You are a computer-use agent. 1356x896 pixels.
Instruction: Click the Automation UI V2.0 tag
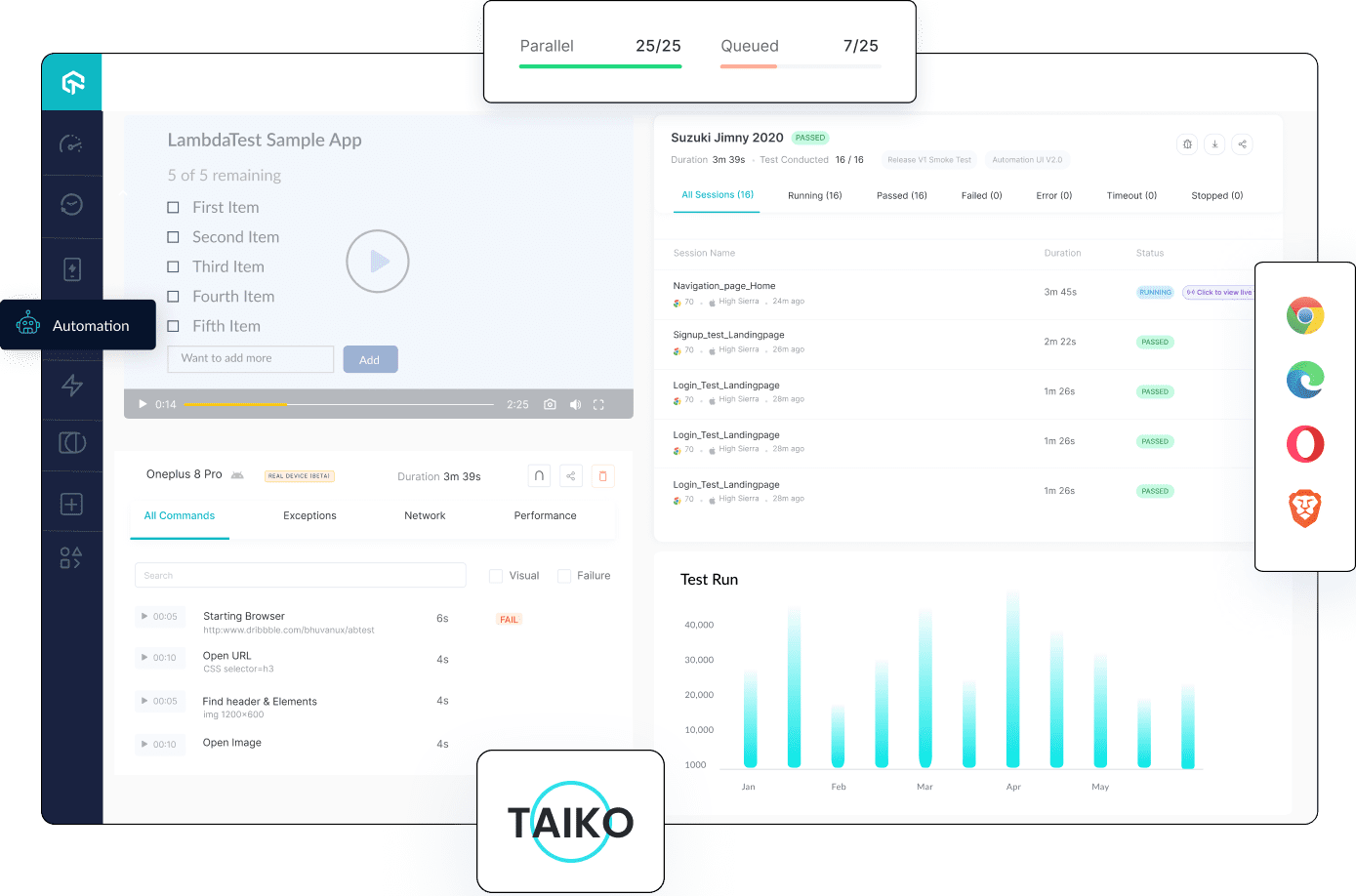coord(1027,160)
